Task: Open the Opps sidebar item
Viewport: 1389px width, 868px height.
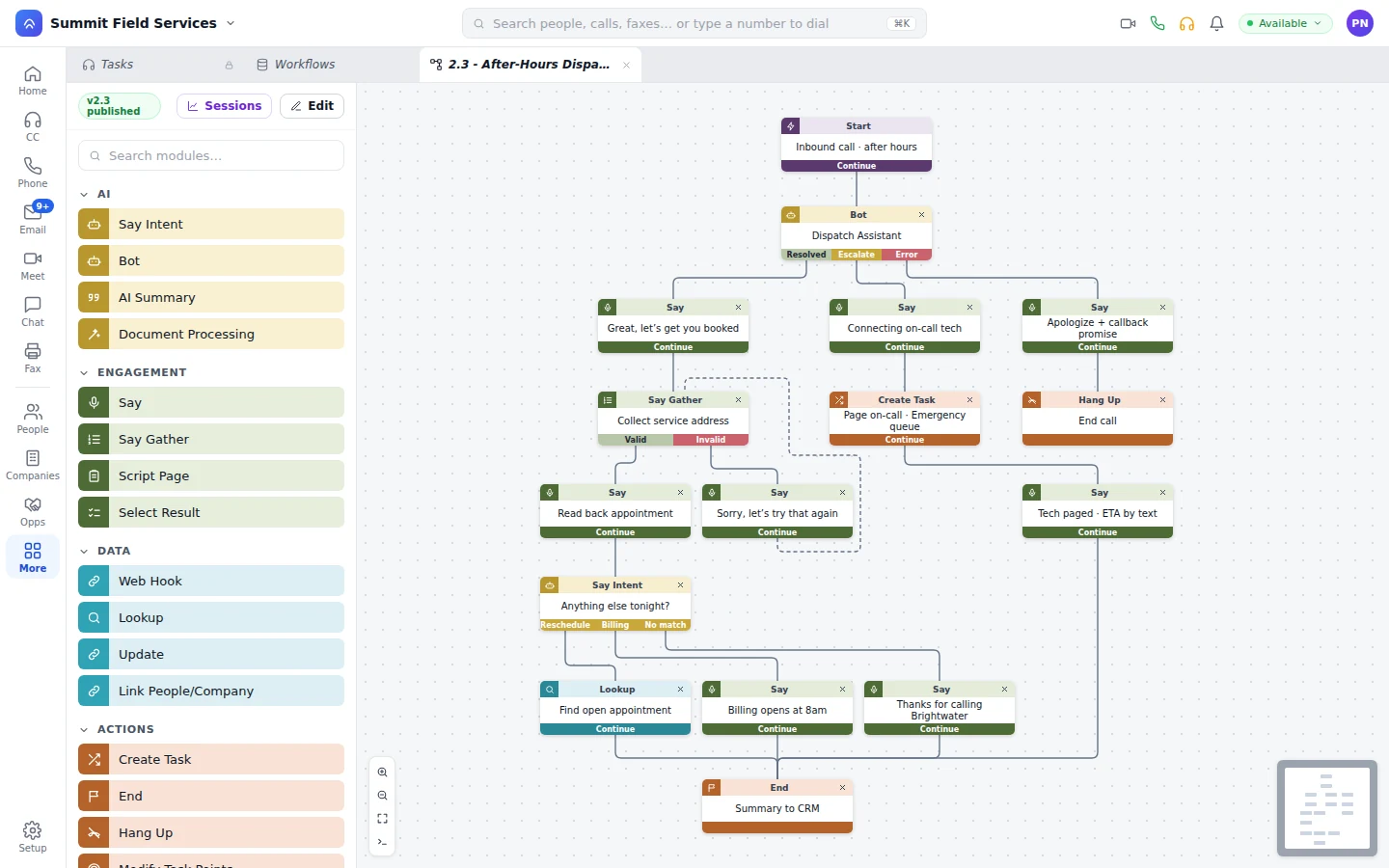Action: pyautogui.click(x=33, y=512)
